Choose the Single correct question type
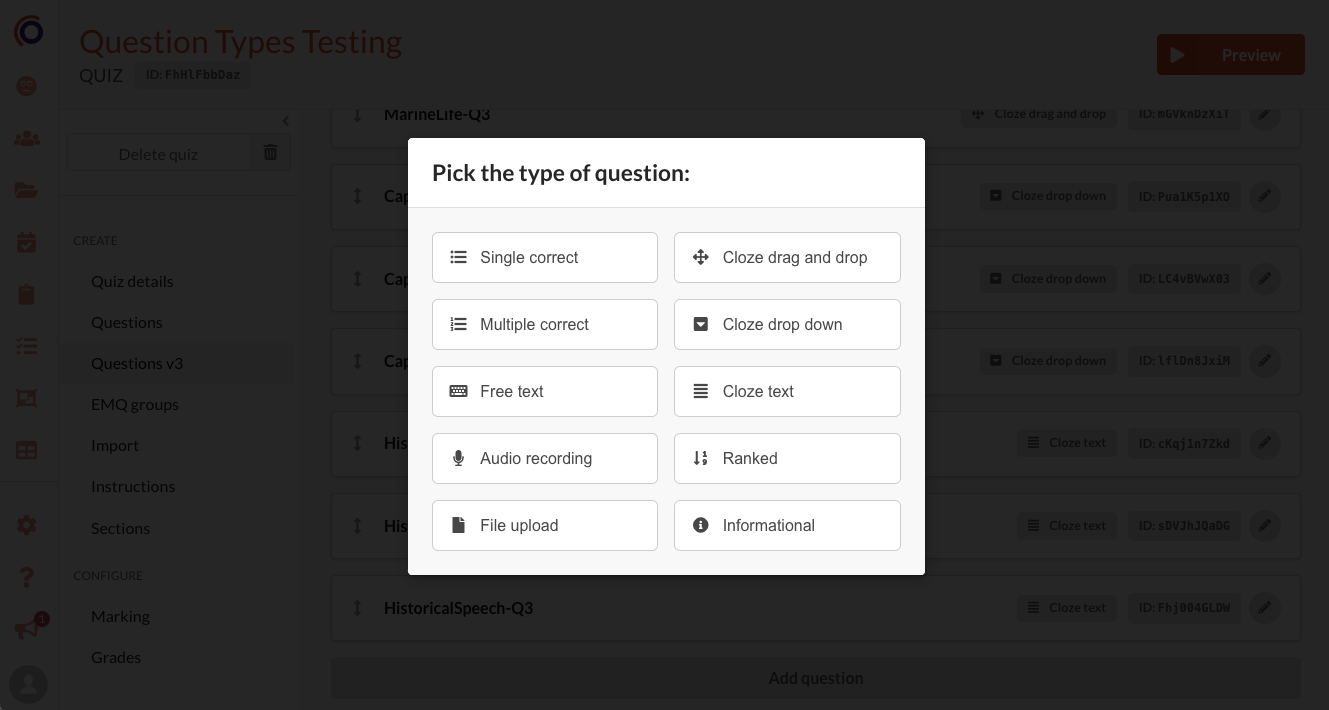The height and width of the screenshot is (710, 1329). pyautogui.click(x=544, y=257)
